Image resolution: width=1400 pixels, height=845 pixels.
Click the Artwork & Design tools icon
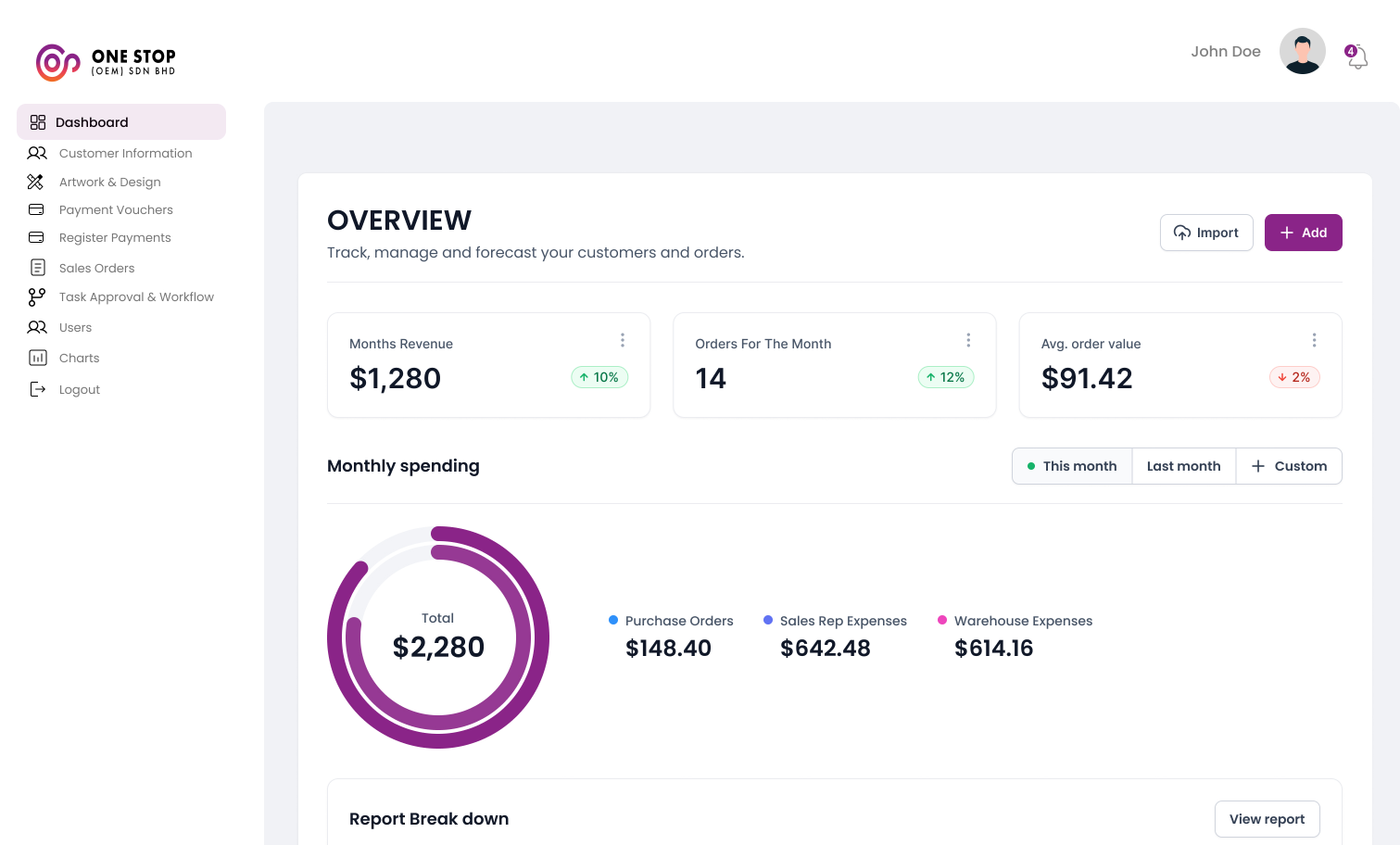point(35,182)
